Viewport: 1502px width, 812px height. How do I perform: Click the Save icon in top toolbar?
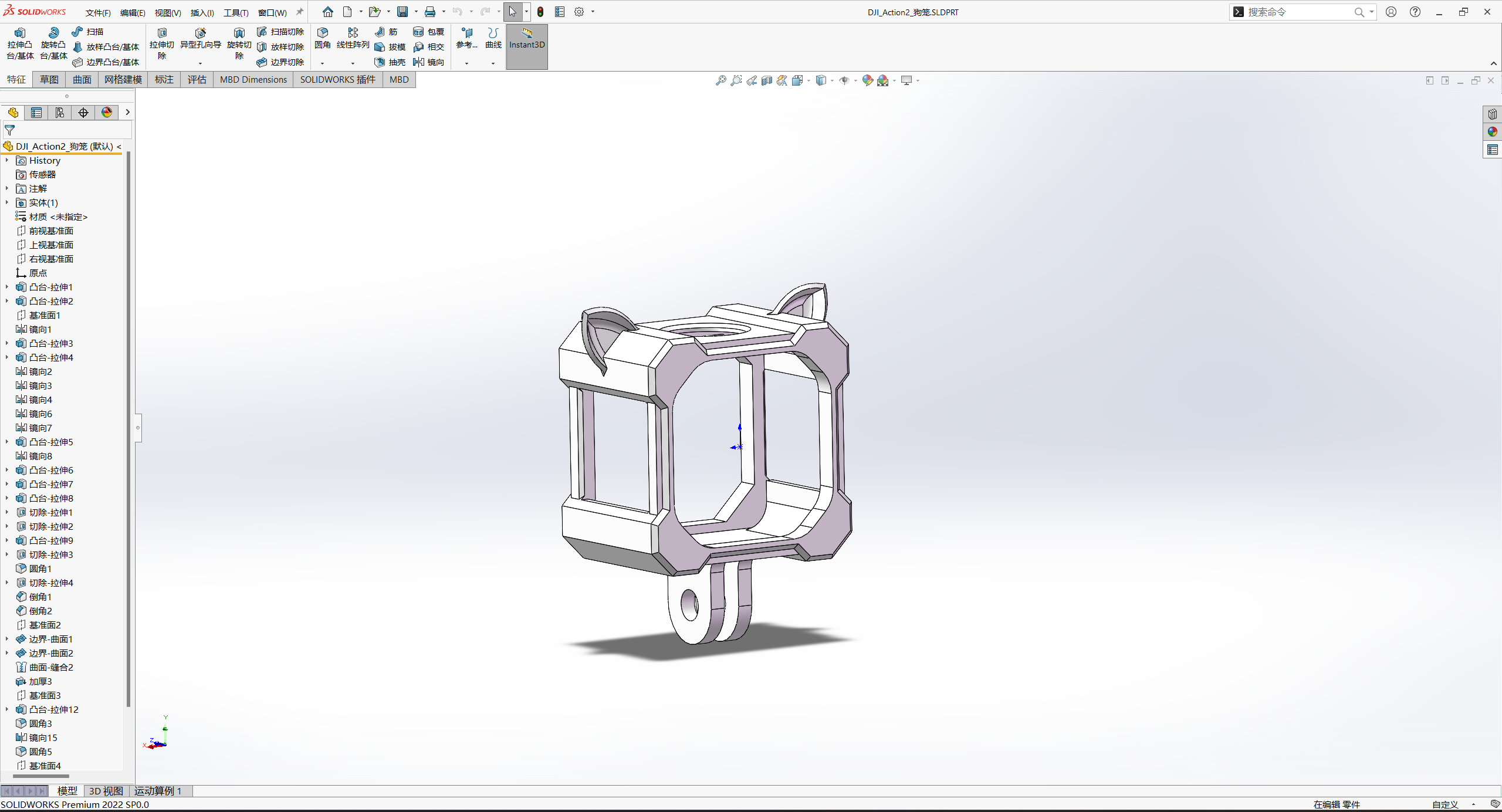click(x=402, y=12)
